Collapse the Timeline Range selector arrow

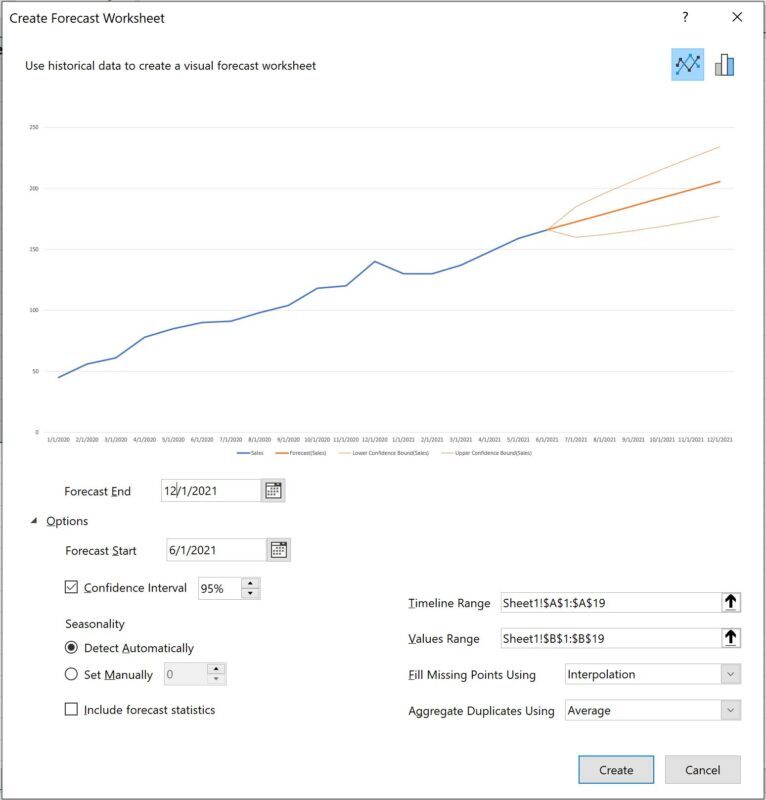731,602
